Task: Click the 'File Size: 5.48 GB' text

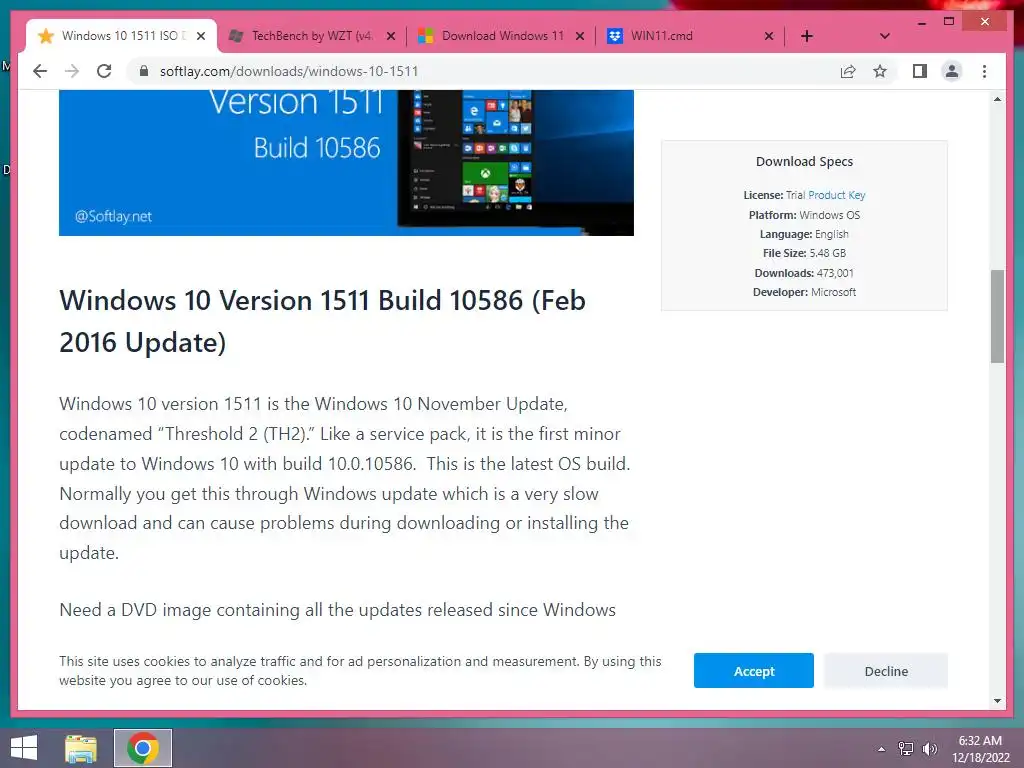Action: coord(804,253)
